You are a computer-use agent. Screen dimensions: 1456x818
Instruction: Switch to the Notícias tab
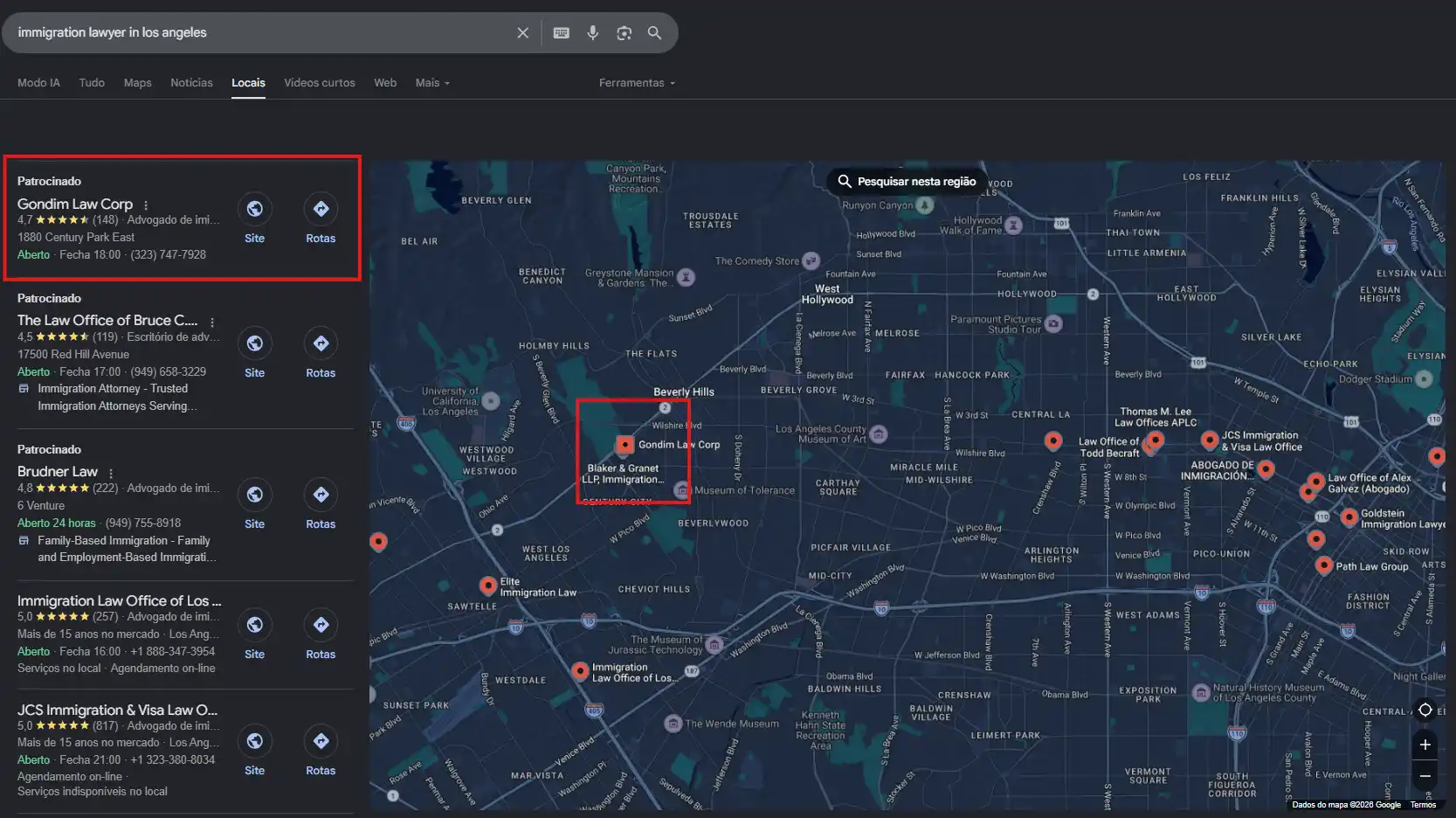pos(191,83)
